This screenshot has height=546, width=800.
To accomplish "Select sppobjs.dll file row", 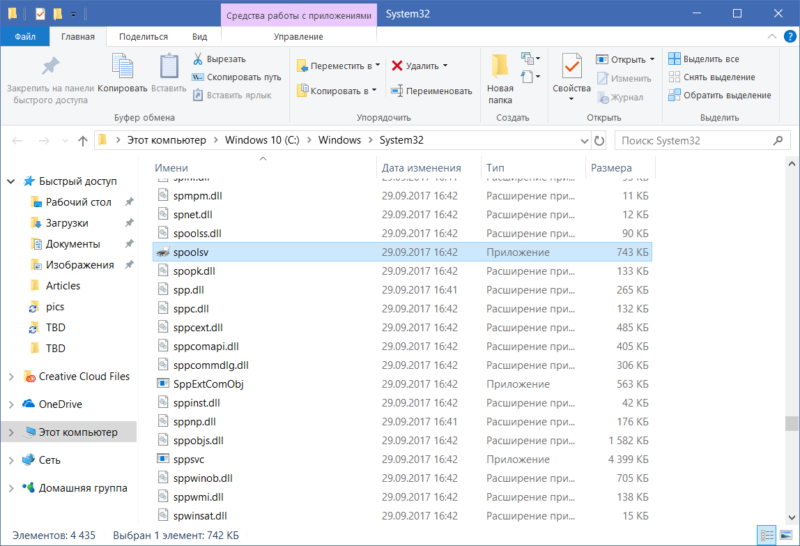I will point(402,440).
